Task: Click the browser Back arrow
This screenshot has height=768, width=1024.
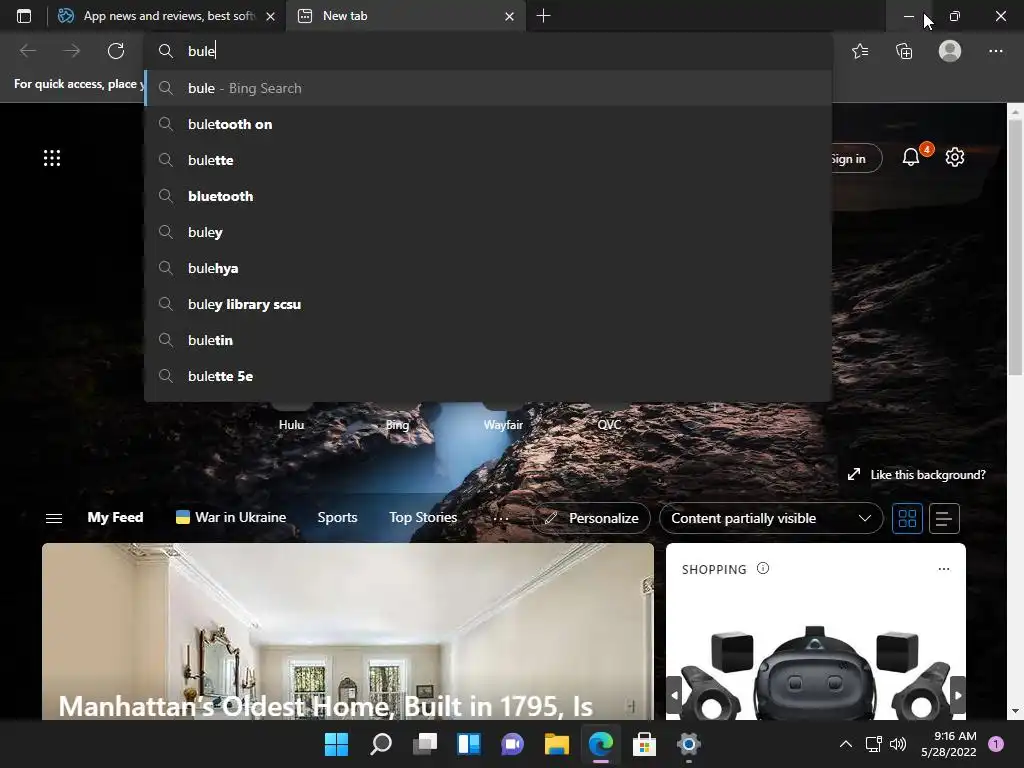Action: [x=27, y=51]
